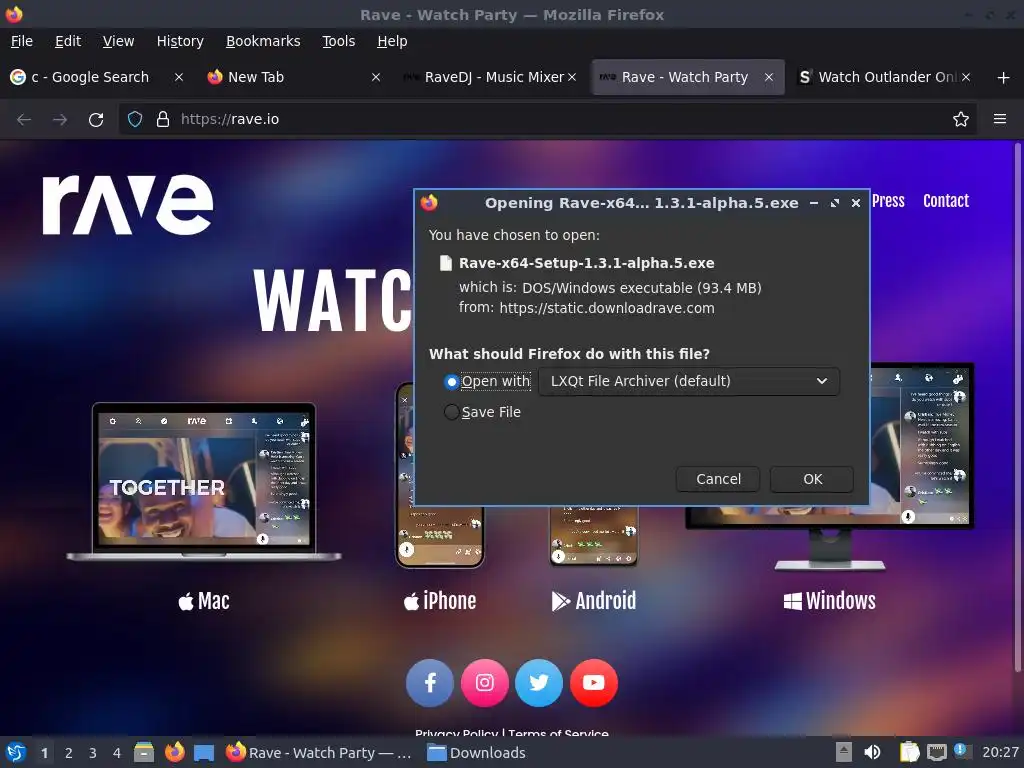Click the rave logo on the page

coord(128,204)
